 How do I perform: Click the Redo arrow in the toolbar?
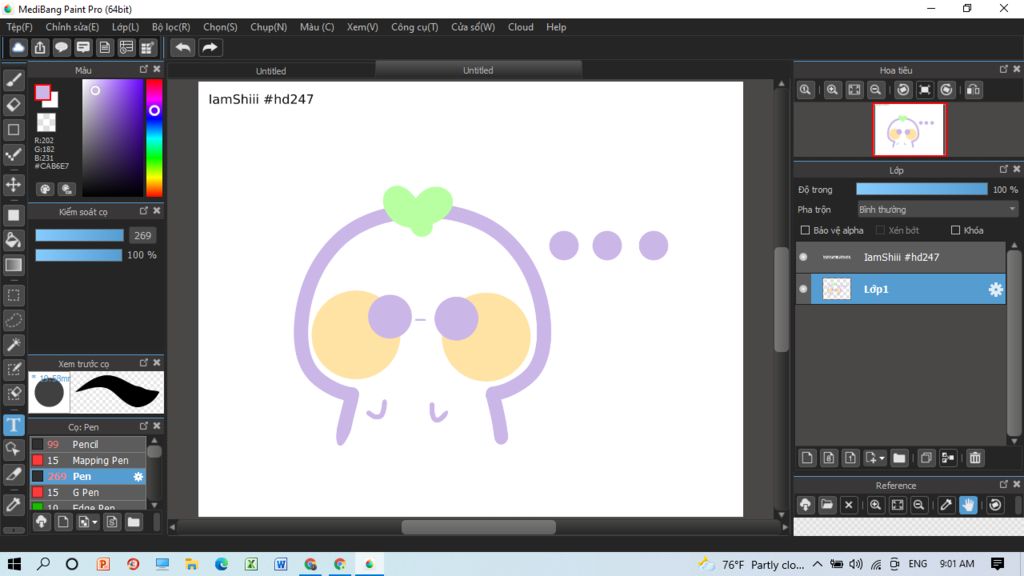(x=210, y=48)
